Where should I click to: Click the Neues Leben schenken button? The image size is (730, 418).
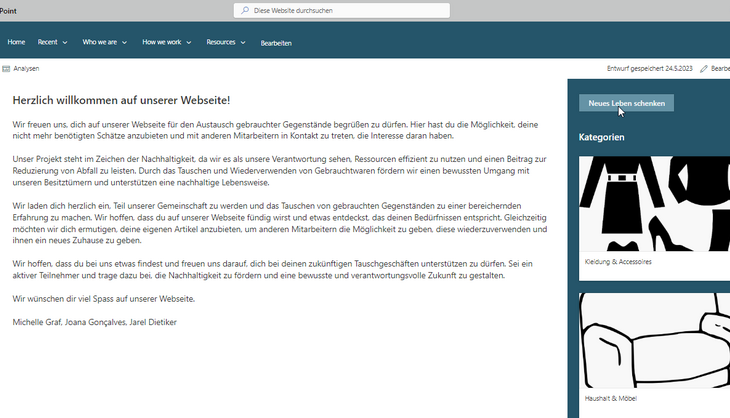tap(626, 103)
